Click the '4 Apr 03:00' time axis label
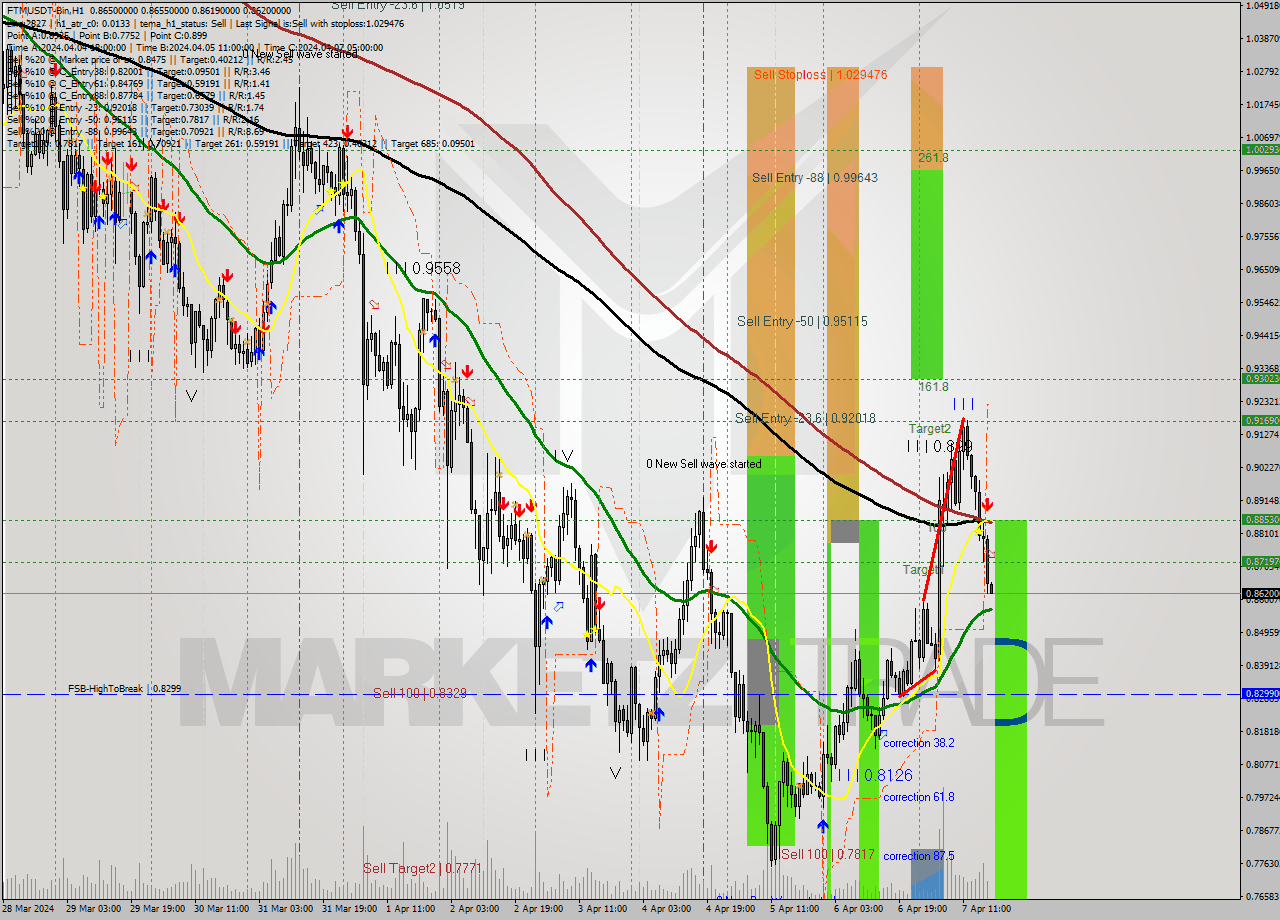 [x=666, y=909]
